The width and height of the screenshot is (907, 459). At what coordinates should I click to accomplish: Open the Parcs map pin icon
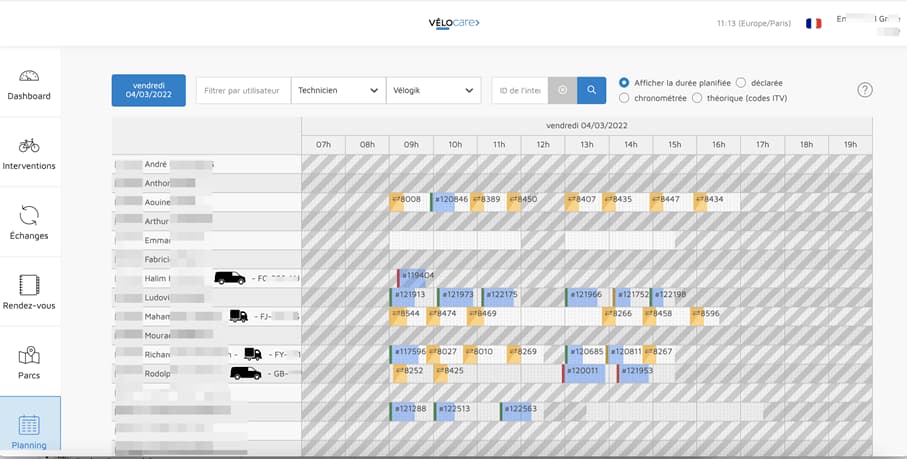tap(29, 355)
